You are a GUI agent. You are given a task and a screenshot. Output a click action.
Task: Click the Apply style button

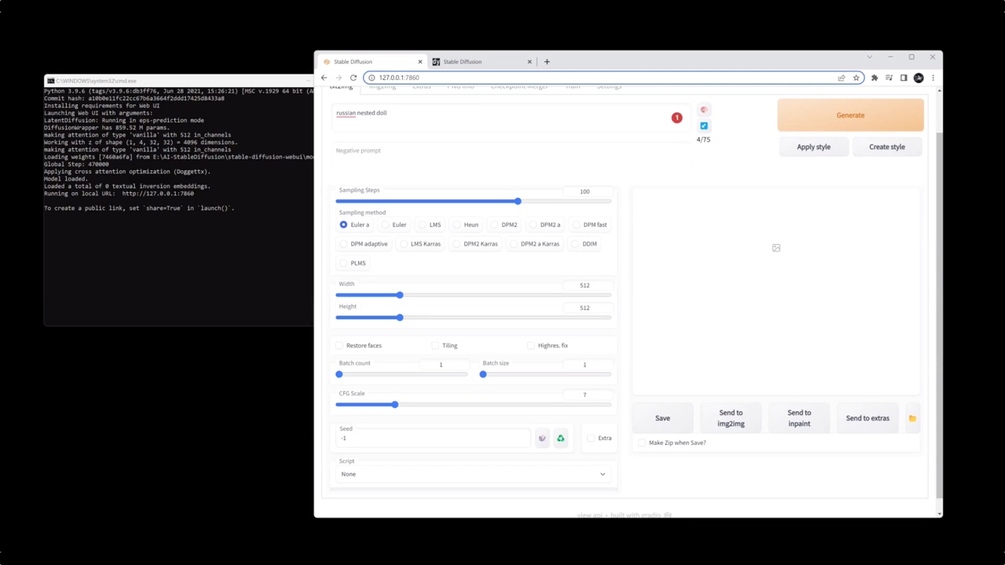[x=813, y=147]
